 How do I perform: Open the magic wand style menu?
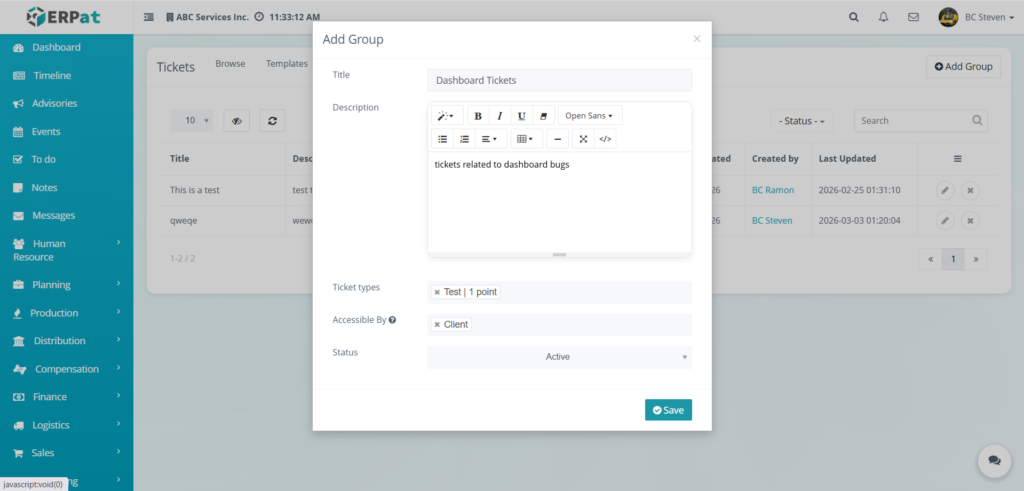(x=445, y=116)
